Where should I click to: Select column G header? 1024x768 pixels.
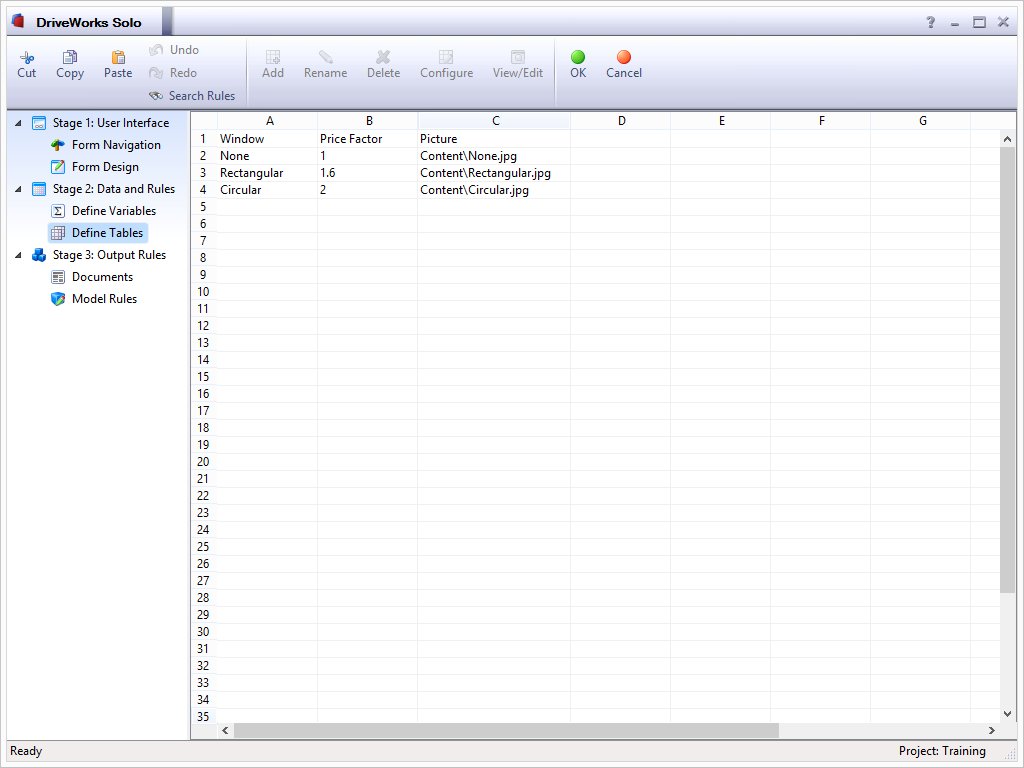(x=922, y=121)
